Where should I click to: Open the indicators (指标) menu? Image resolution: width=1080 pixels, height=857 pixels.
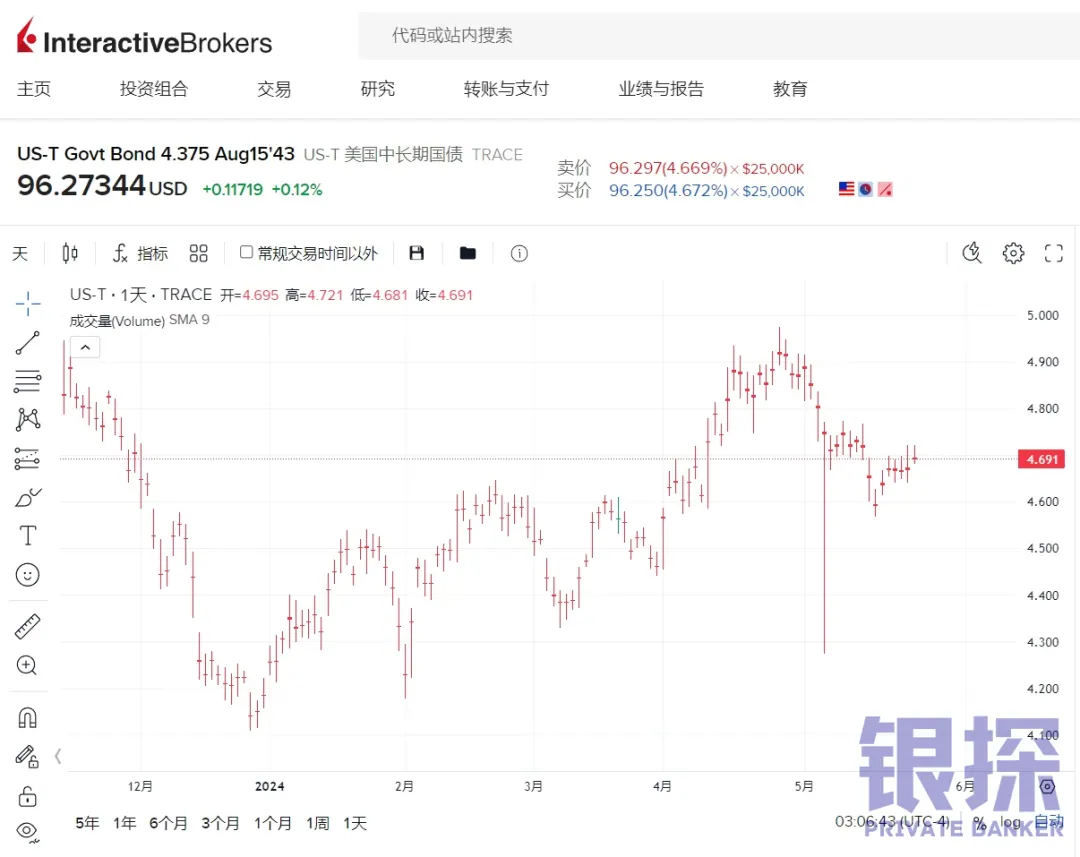(x=141, y=254)
